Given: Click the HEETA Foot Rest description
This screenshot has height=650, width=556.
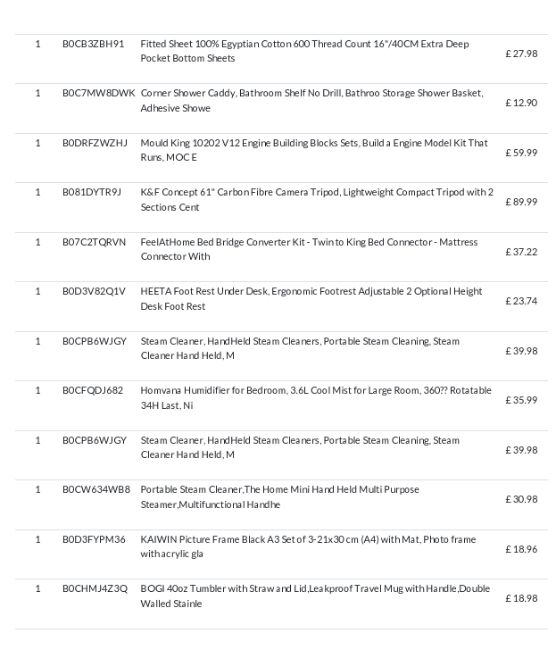Looking at the screenshot, I should click(x=311, y=299).
